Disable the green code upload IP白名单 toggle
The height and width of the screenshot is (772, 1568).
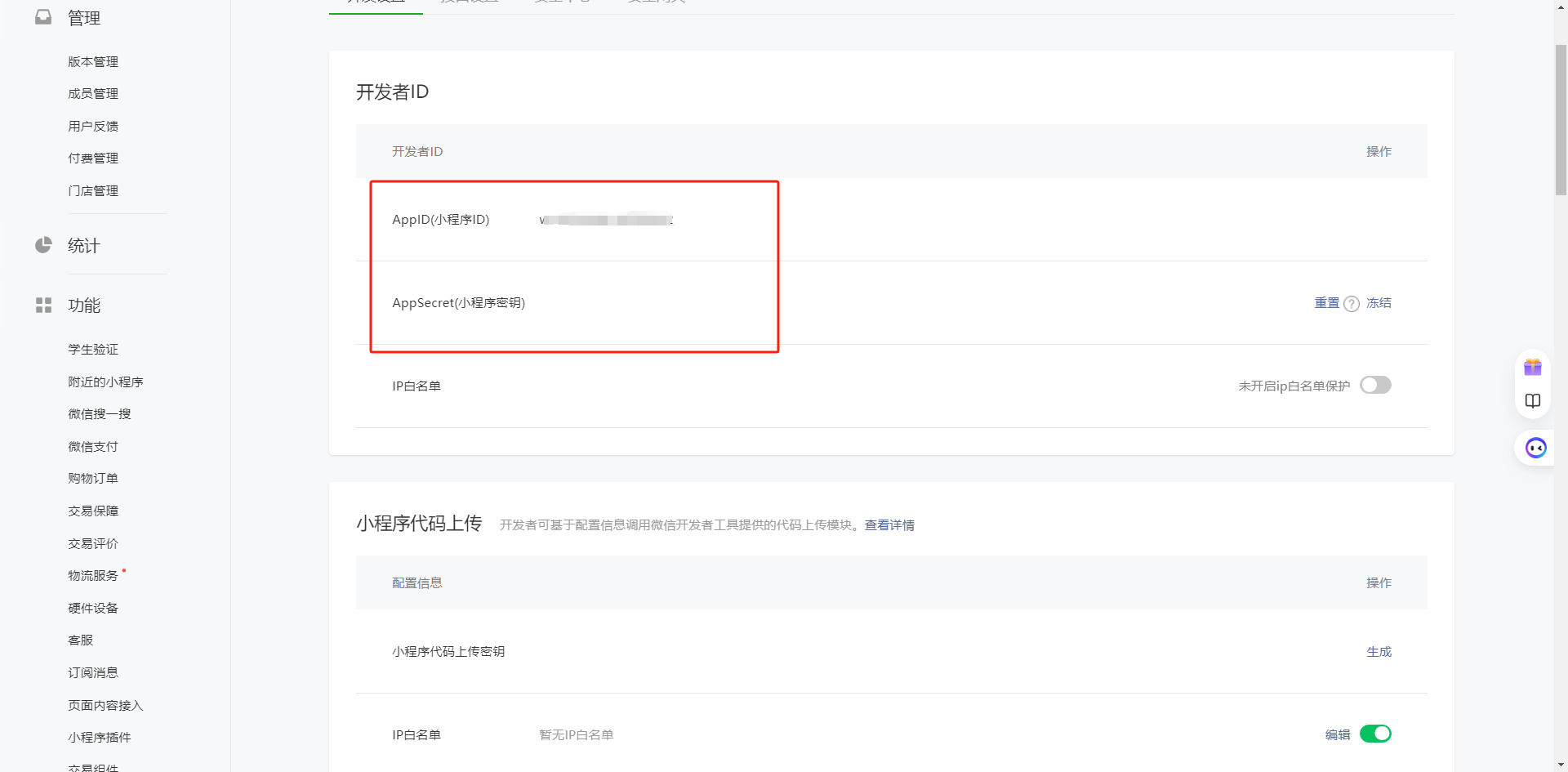click(x=1375, y=734)
